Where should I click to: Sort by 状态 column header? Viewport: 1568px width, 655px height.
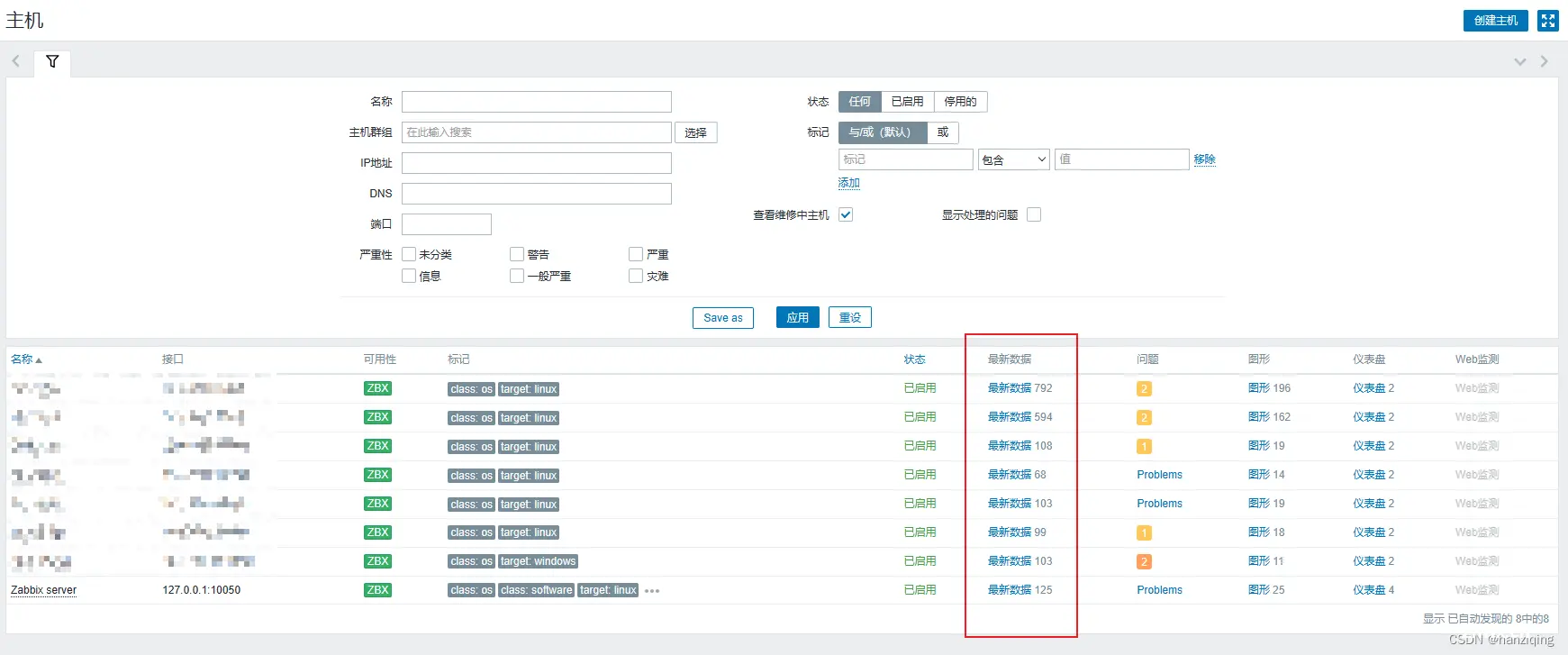click(915, 359)
